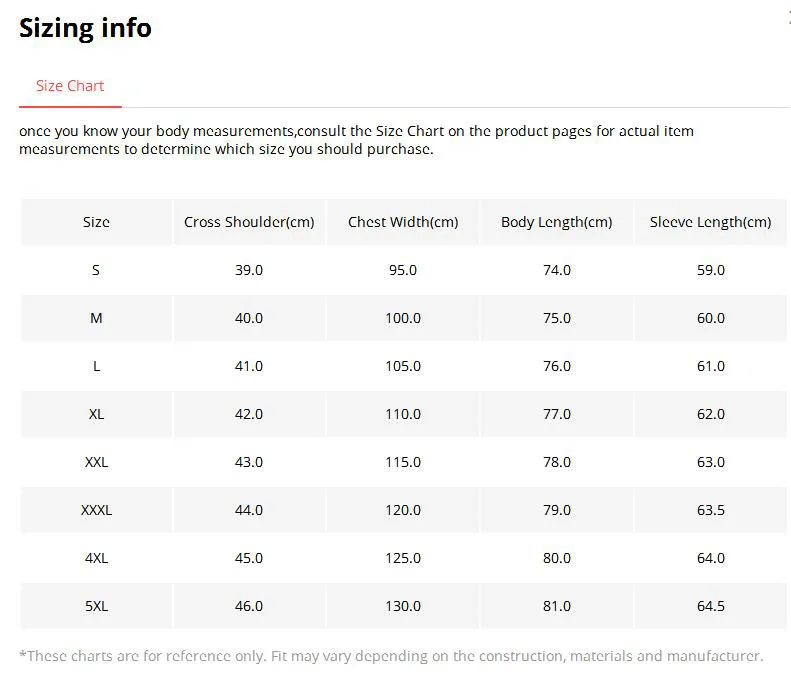791x678 pixels.
Task: Click the 130.0 chest width value
Action: coord(403,606)
